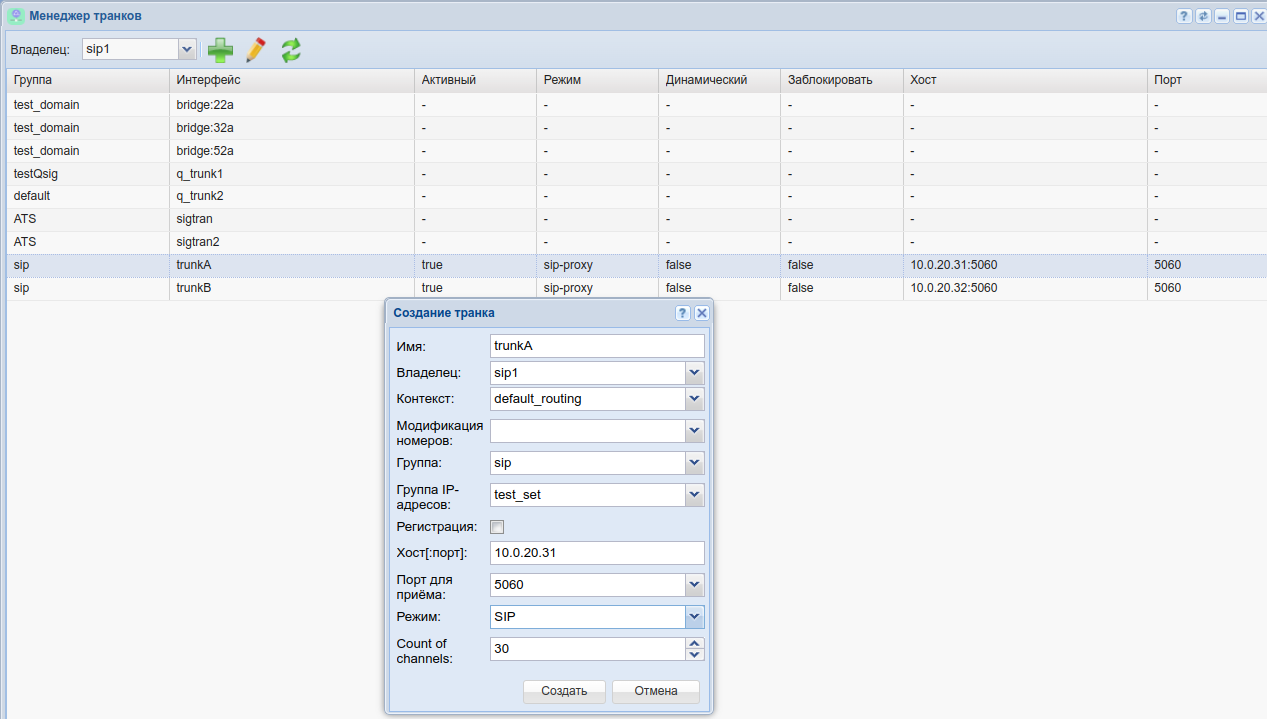The image size is (1267, 719).
Task: Click the Хост column header
Action: pyautogui.click(x=1024, y=80)
